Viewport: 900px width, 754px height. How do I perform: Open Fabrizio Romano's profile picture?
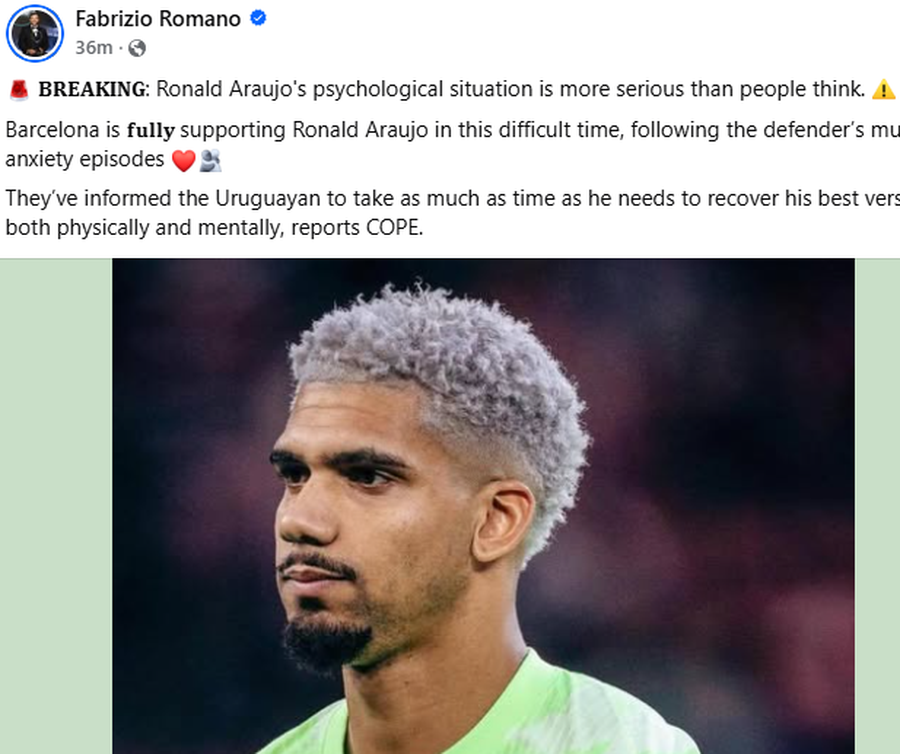pyautogui.click(x=34, y=33)
